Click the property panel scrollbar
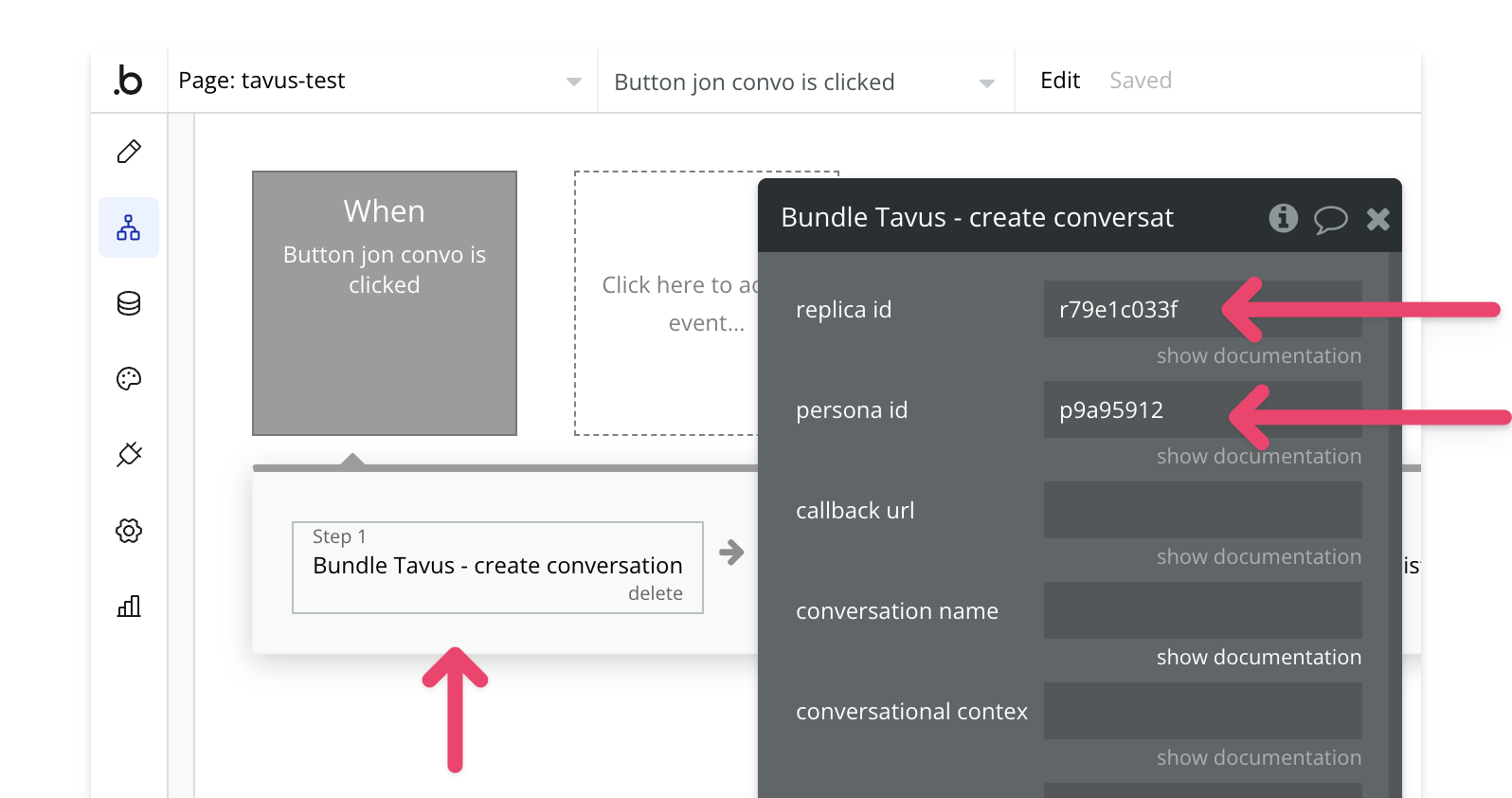The width and height of the screenshot is (1512, 798). click(1395, 525)
